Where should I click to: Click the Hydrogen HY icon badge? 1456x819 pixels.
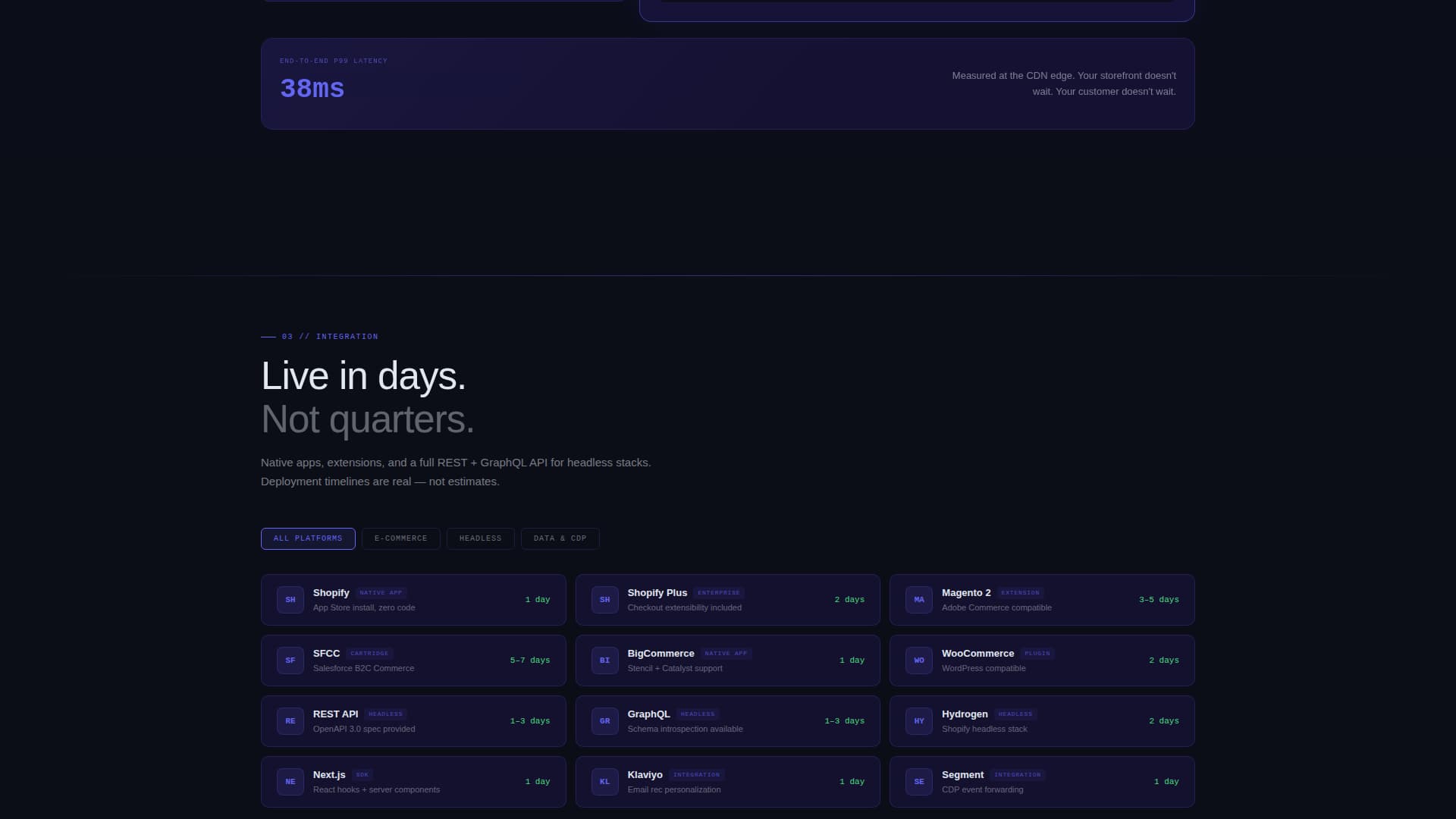pos(919,721)
